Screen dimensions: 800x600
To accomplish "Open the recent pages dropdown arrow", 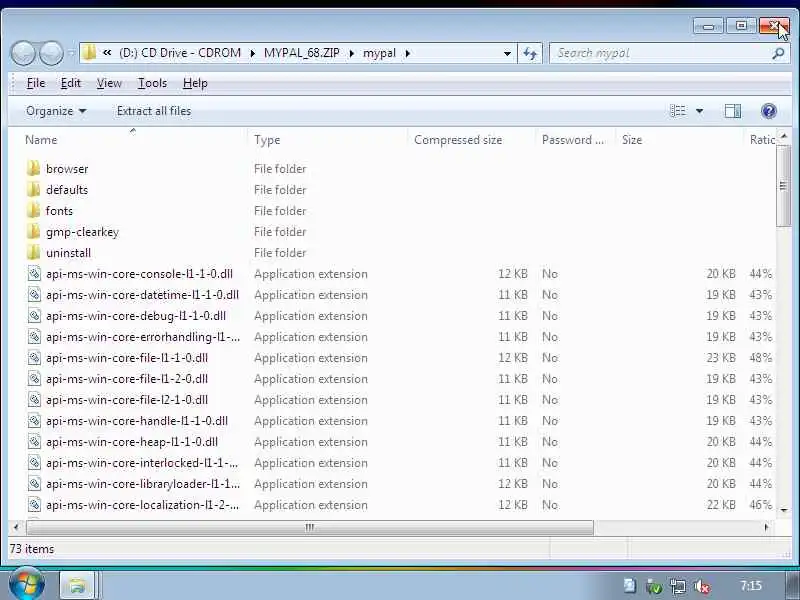I will [x=71, y=53].
